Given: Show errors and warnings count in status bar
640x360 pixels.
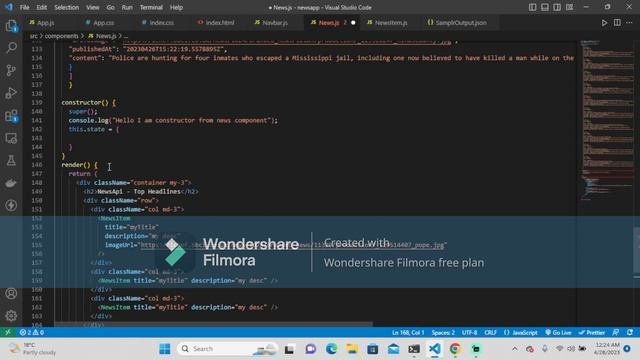Looking at the screenshot, I should coord(32,332).
